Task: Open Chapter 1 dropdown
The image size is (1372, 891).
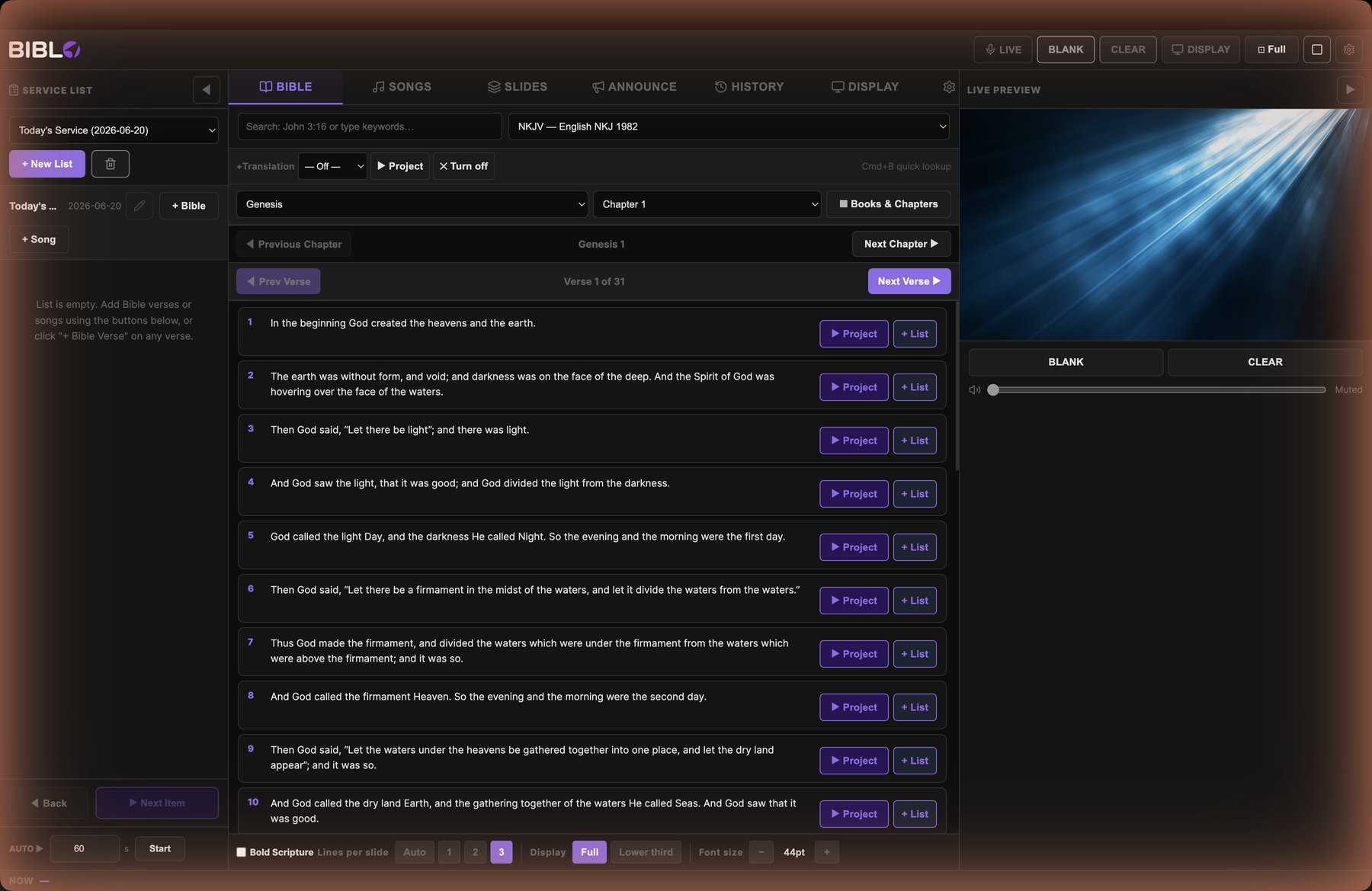Action: tap(707, 204)
